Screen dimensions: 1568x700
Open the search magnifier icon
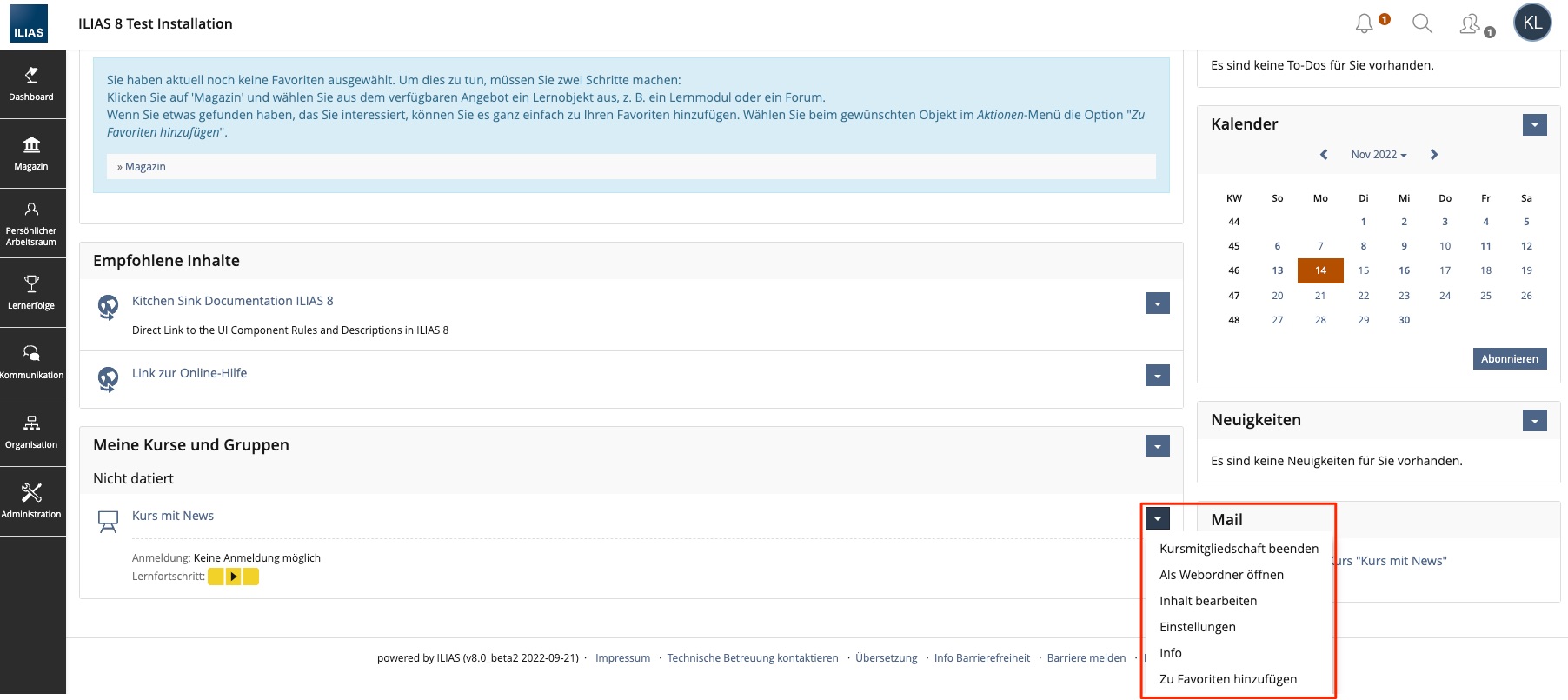point(1422,23)
